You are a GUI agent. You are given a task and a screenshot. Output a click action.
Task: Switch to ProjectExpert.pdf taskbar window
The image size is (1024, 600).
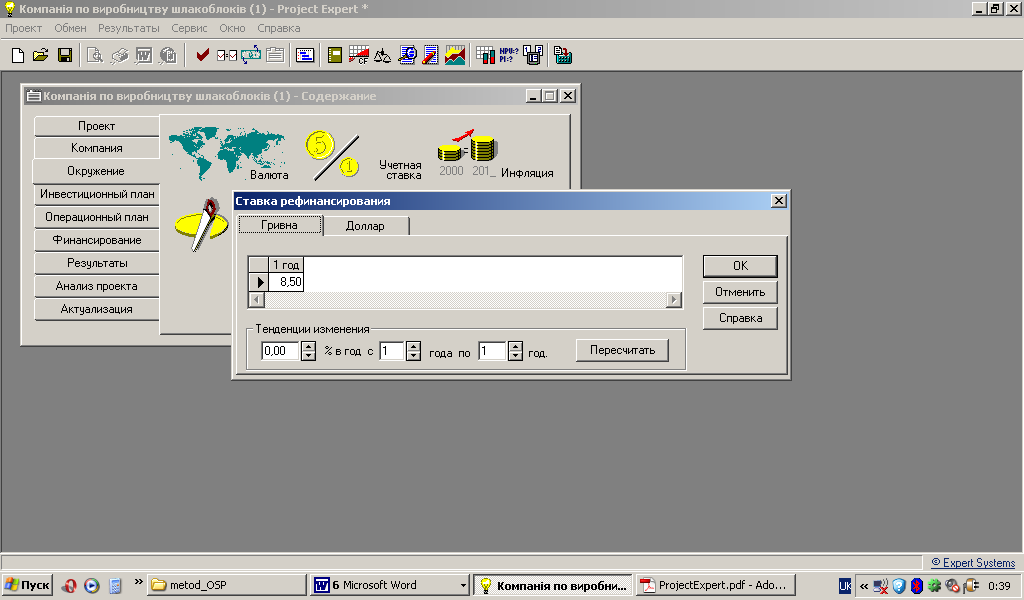point(716,585)
